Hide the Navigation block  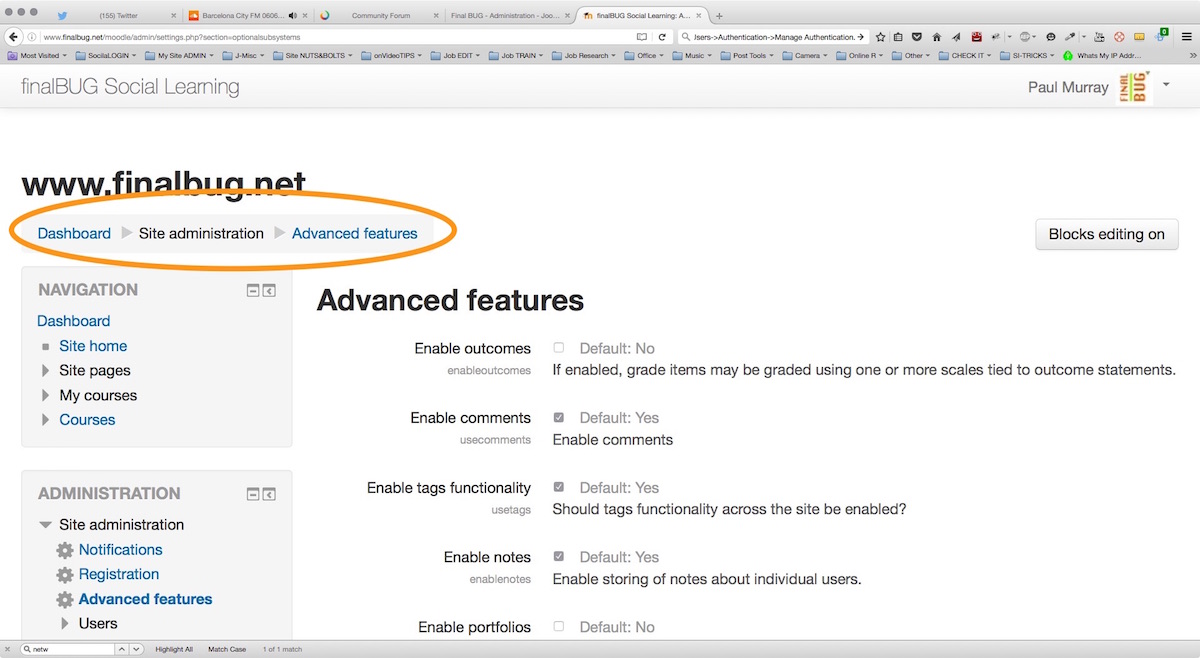[254, 291]
